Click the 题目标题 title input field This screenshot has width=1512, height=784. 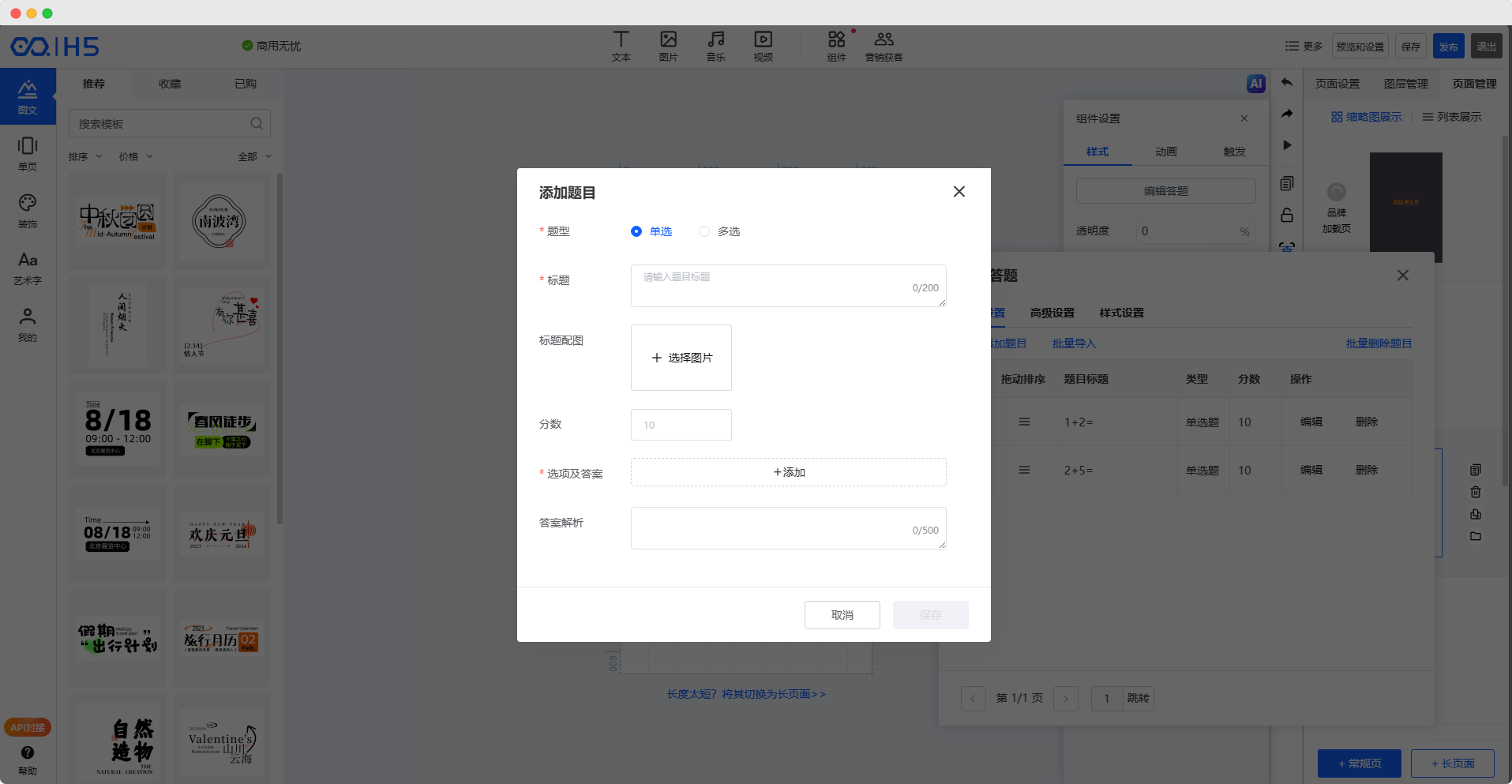tap(774, 285)
